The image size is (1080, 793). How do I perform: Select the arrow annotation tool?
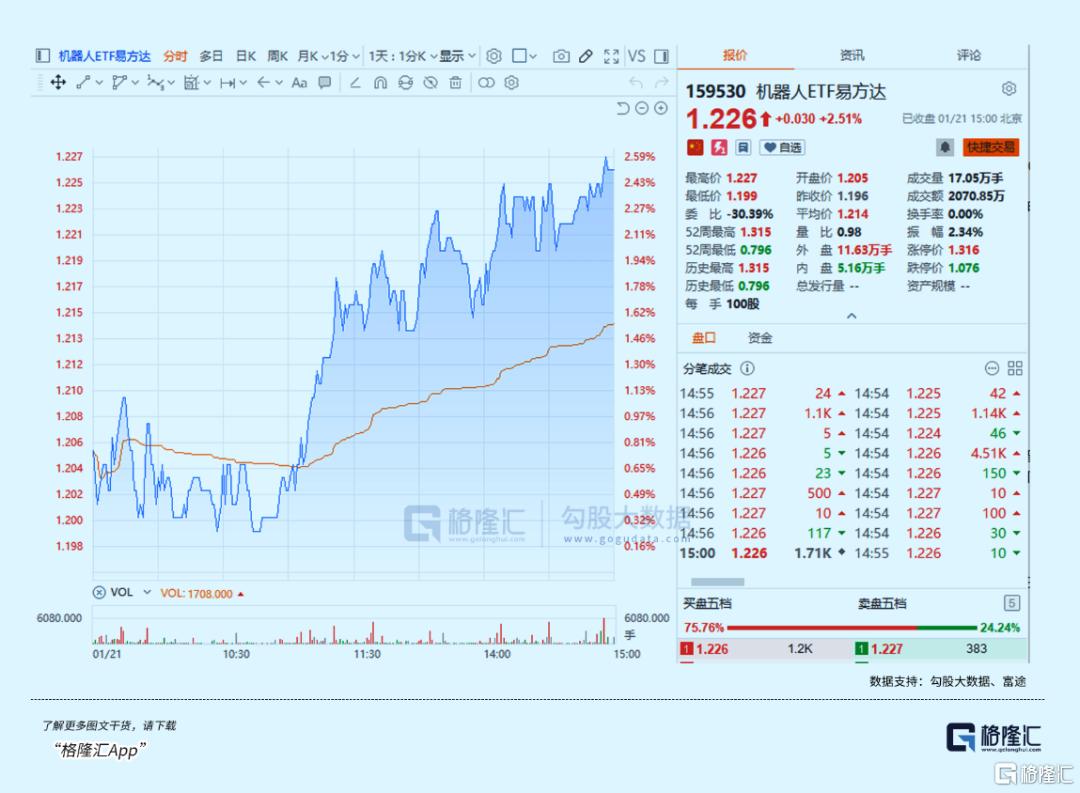tap(263, 83)
